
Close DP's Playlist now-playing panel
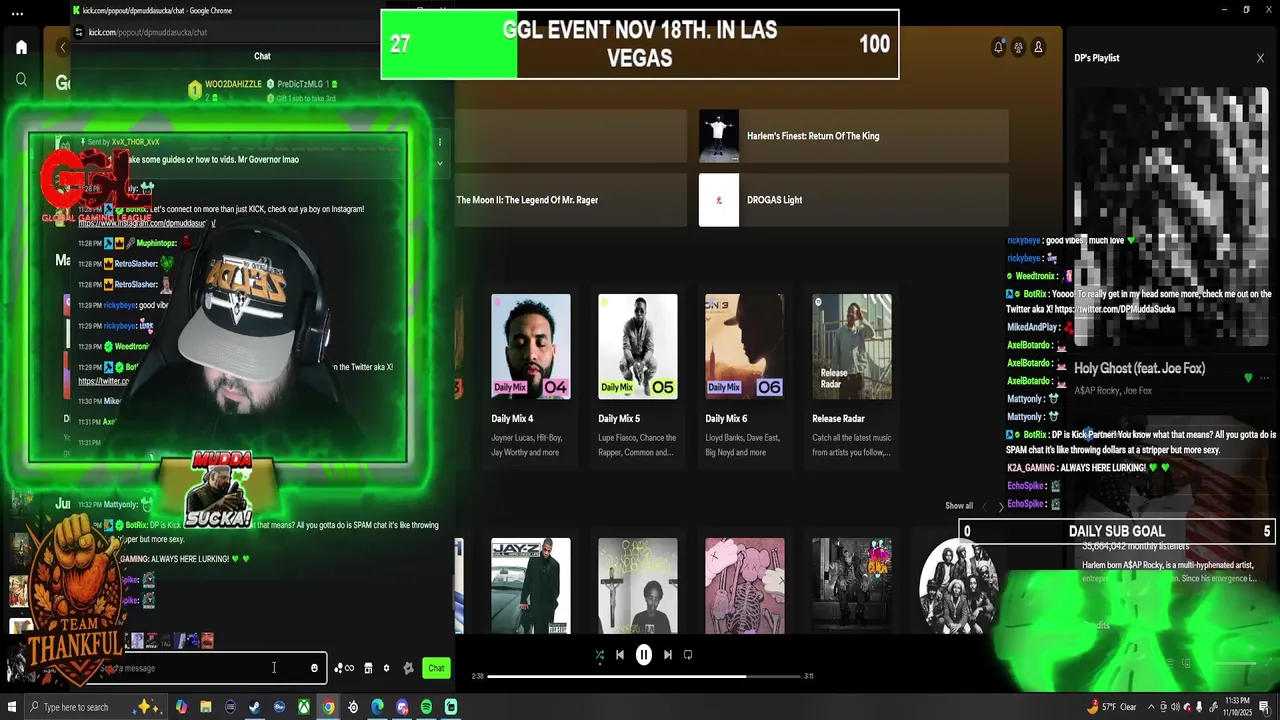[1260, 58]
